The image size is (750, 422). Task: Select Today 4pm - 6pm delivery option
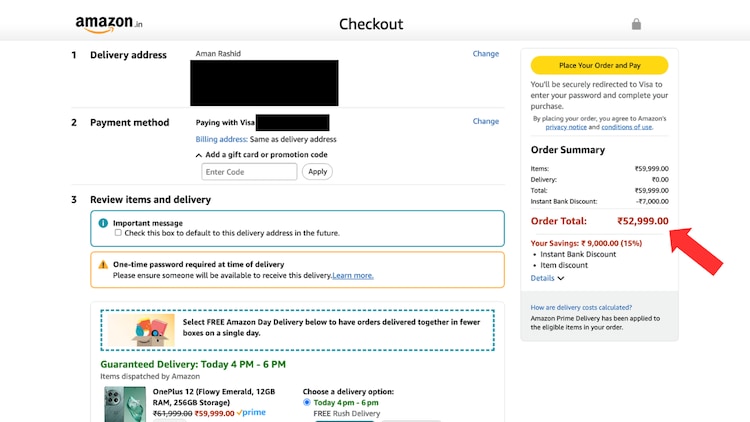[x=307, y=402]
